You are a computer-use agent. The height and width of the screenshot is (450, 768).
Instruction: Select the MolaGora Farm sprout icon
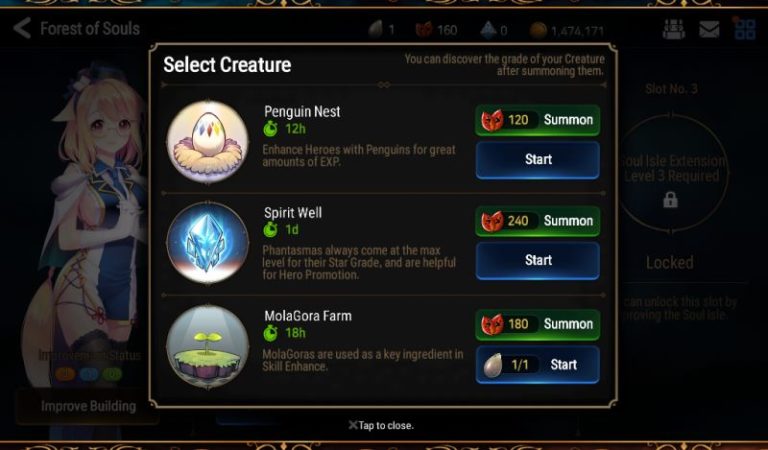(x=208, y=346)
